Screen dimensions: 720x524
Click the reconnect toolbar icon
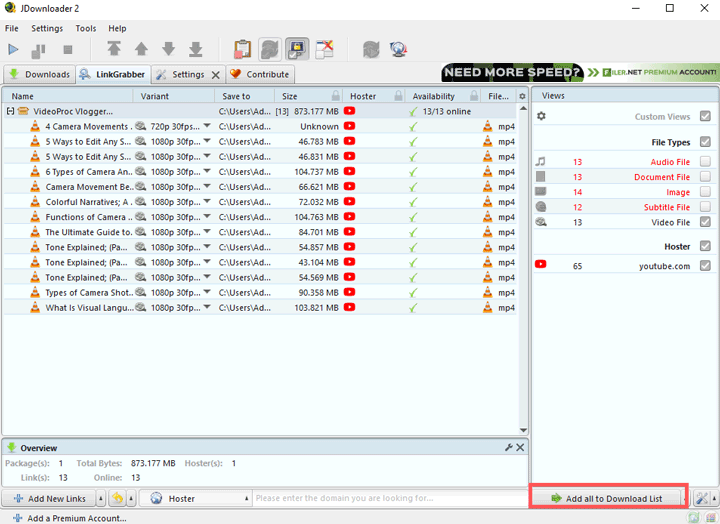pos(371,49)
